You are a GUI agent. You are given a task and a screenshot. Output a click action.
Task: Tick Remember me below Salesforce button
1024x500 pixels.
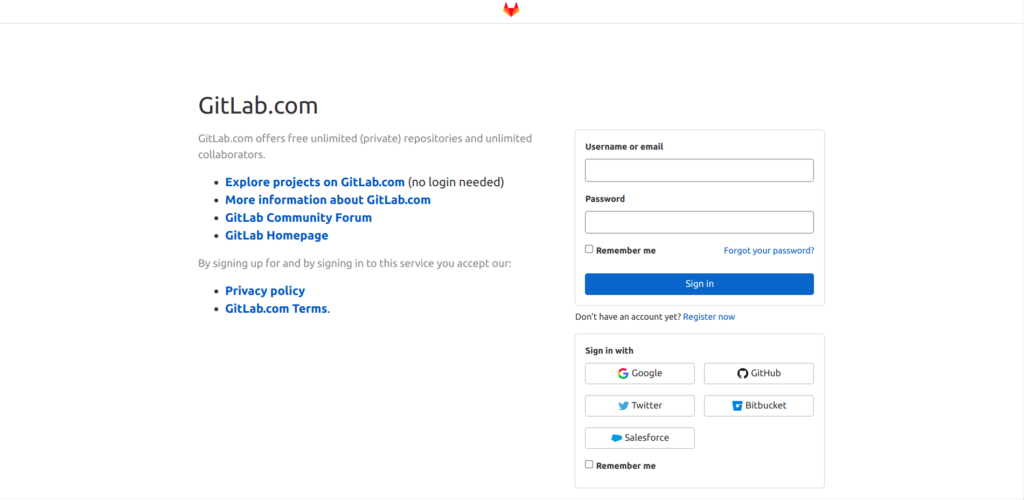[x=589, y=465]
